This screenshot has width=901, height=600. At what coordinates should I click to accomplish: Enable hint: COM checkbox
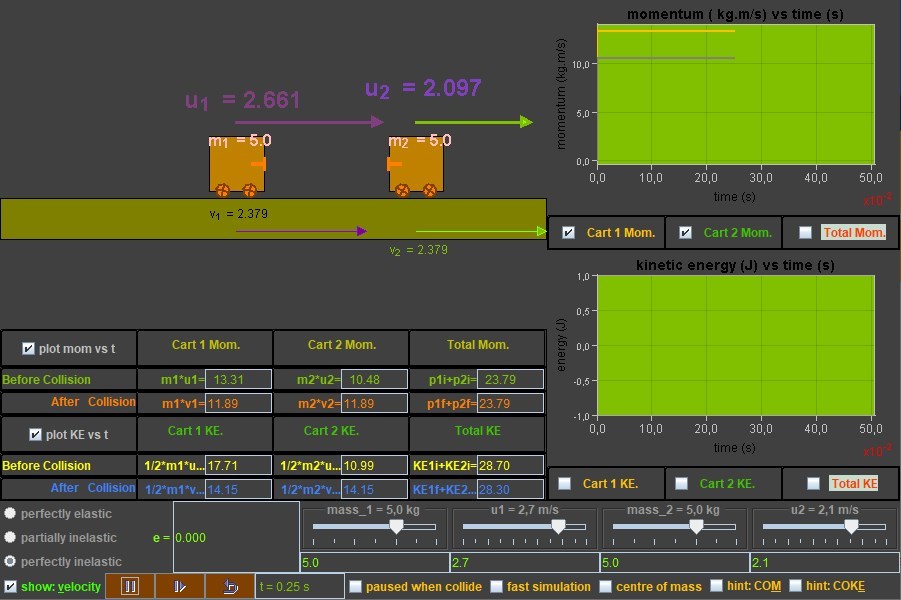click(717, 587)
